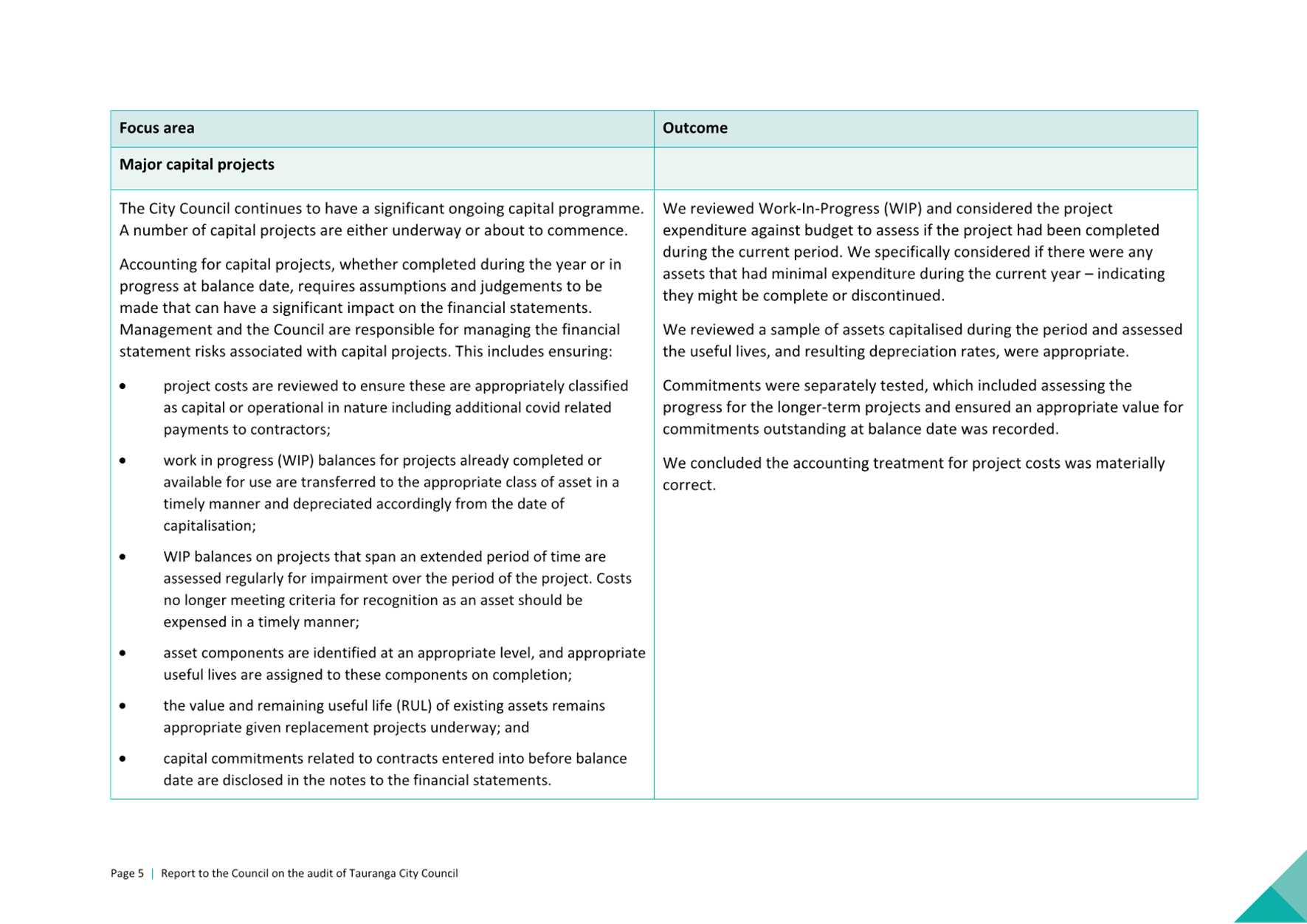Screen dimensions: 1307x924
Task: Click the "Outcome" column header
Action: click(694, 128)
